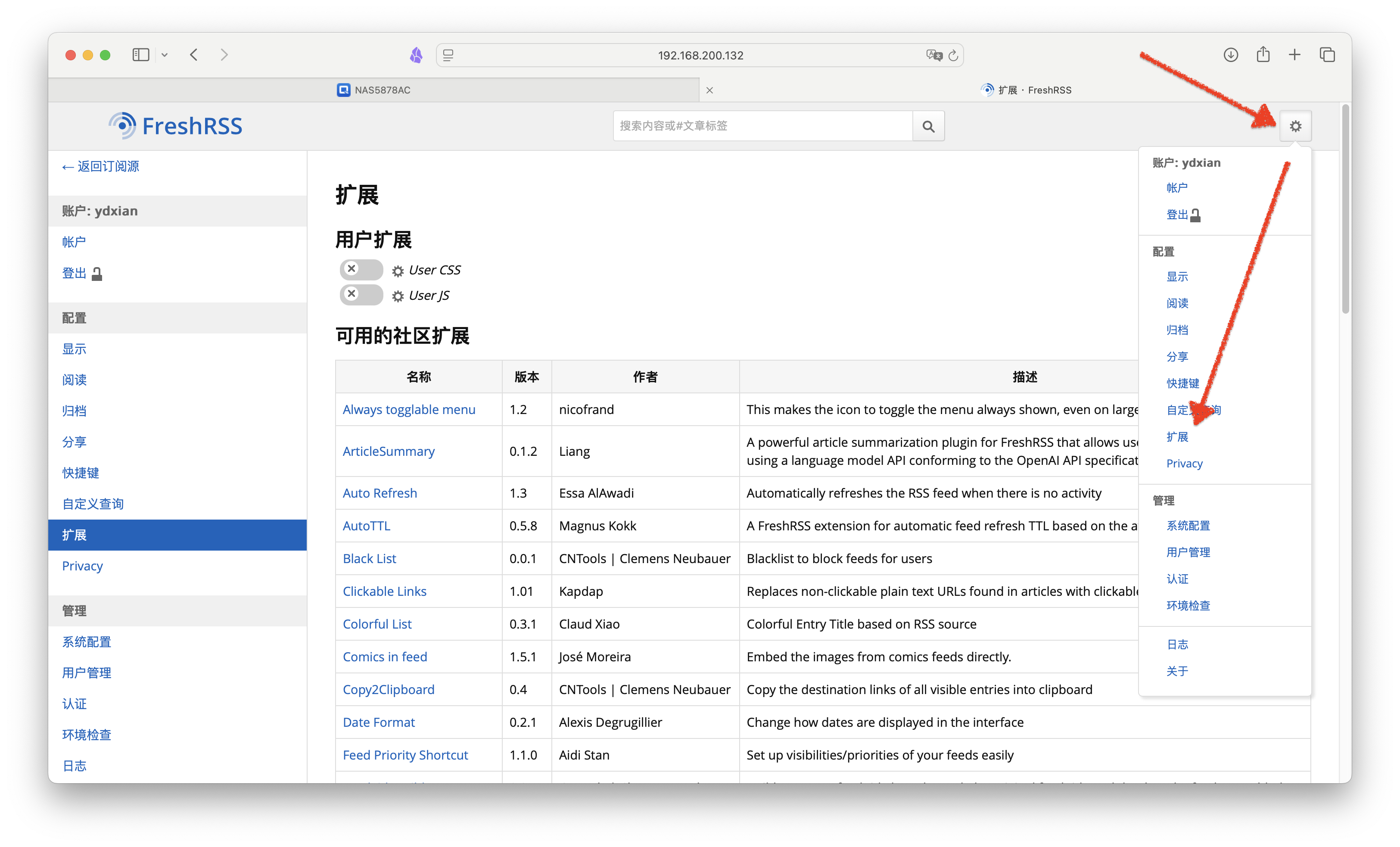Open ArticleSummary extension link
The height and width of the screenshot is (847, 1400).
389,451
